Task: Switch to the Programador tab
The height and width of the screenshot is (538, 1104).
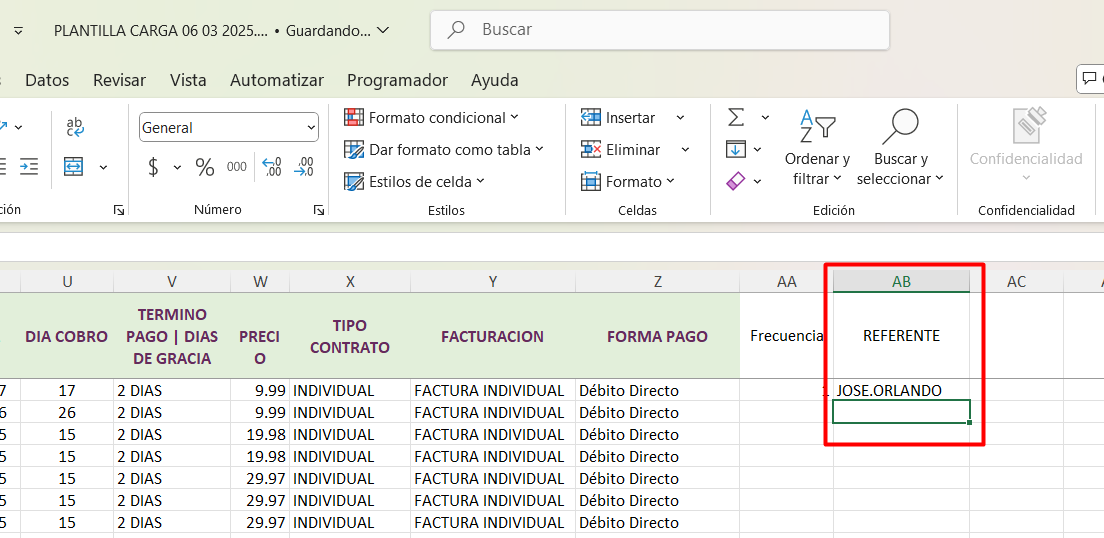Action: (x=397, y=80)
